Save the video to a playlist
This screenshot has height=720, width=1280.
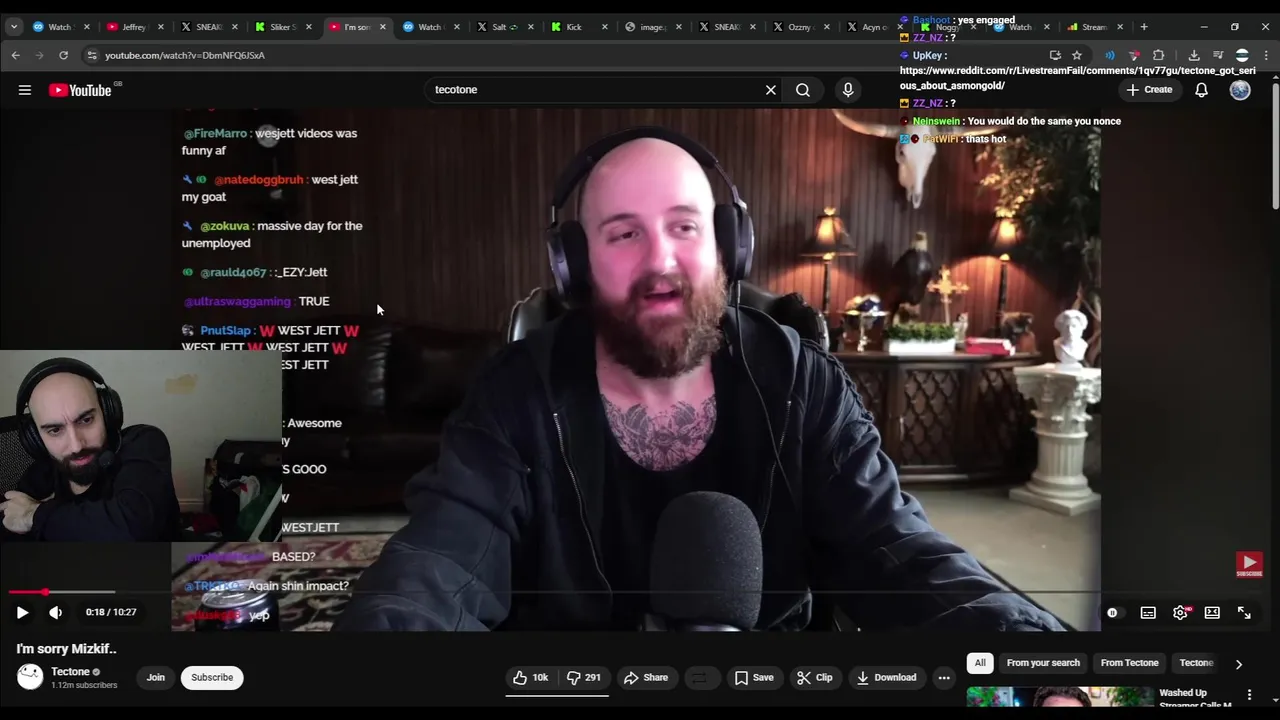click(x=754, y=678)
